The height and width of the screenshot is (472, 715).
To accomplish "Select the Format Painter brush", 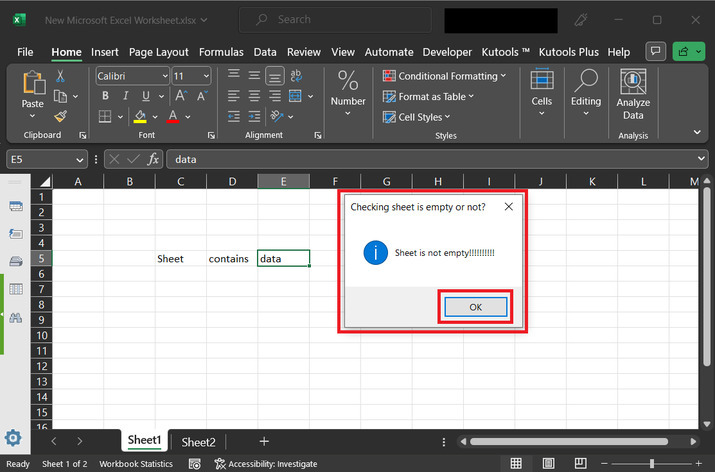I will coord(61,116).
